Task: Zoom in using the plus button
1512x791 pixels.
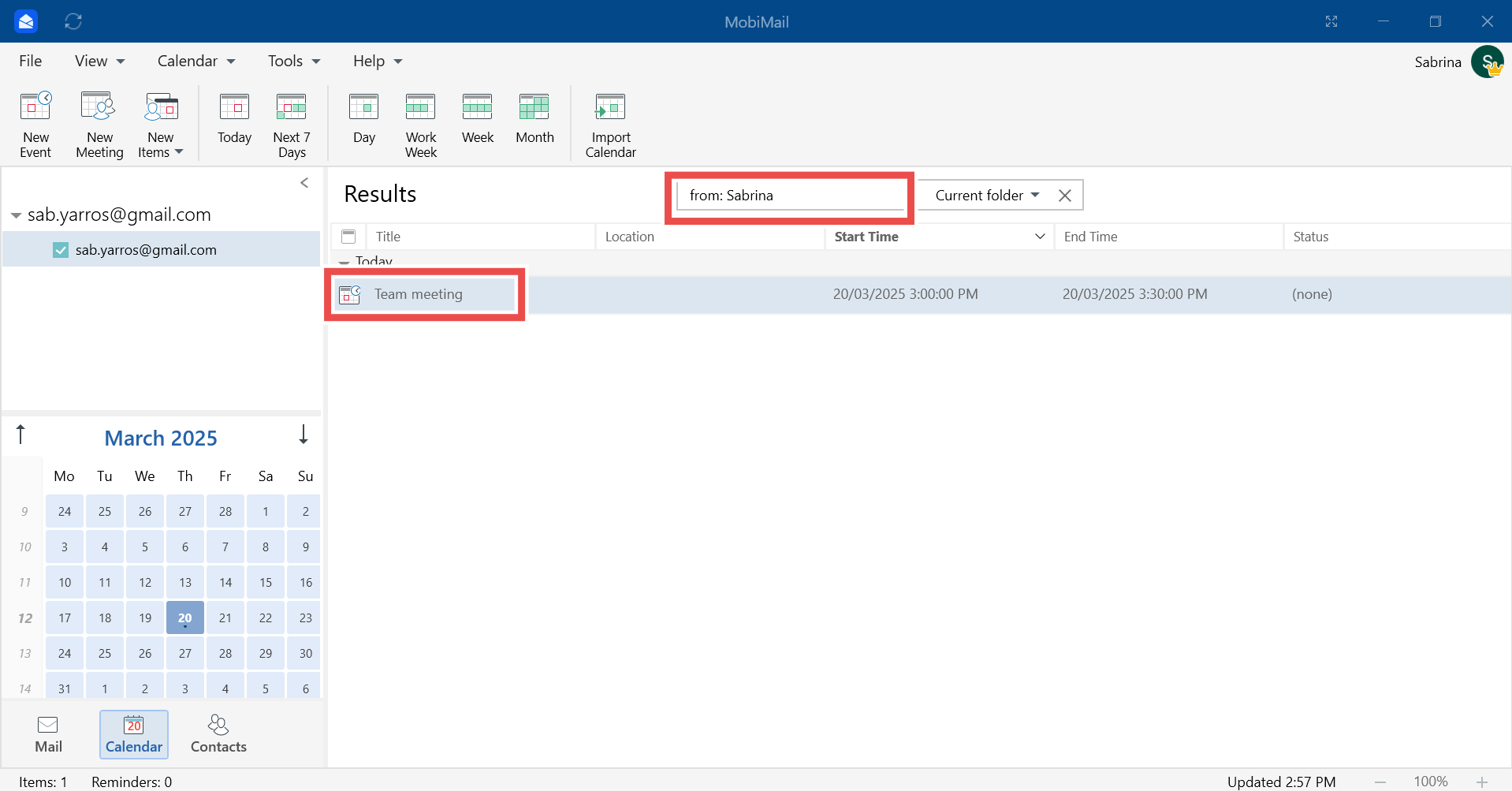Action: coord(1482,782)
